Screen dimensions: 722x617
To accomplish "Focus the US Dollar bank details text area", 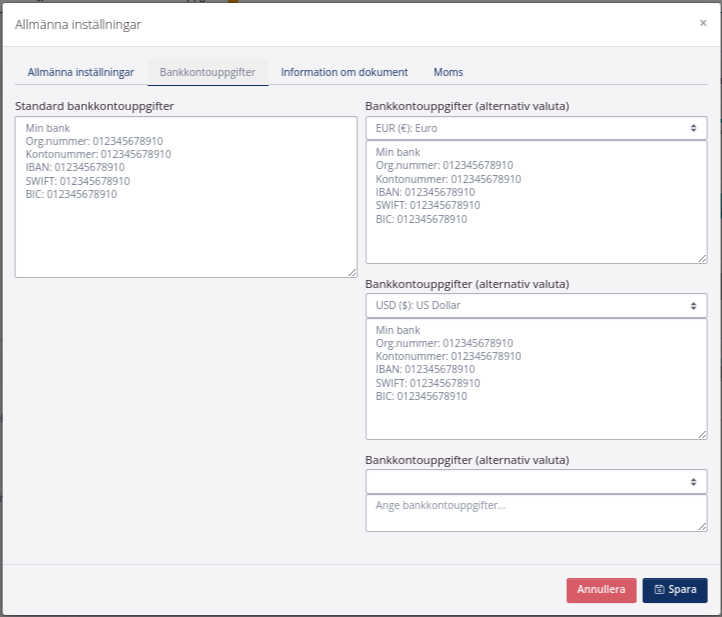I will [x=536, y=410].
